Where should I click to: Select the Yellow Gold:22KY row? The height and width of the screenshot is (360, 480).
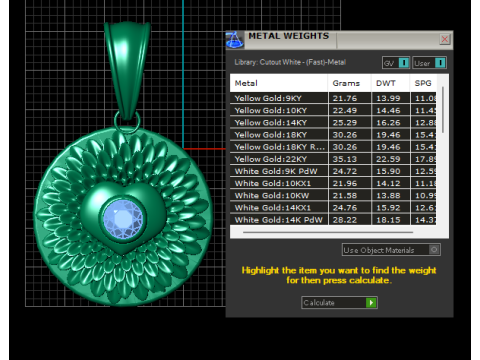333,159
